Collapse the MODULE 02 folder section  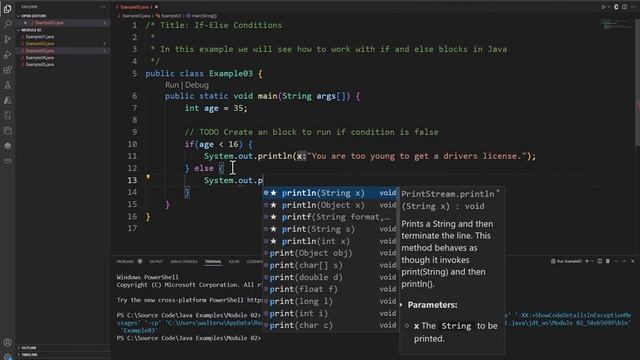[31, 30]
